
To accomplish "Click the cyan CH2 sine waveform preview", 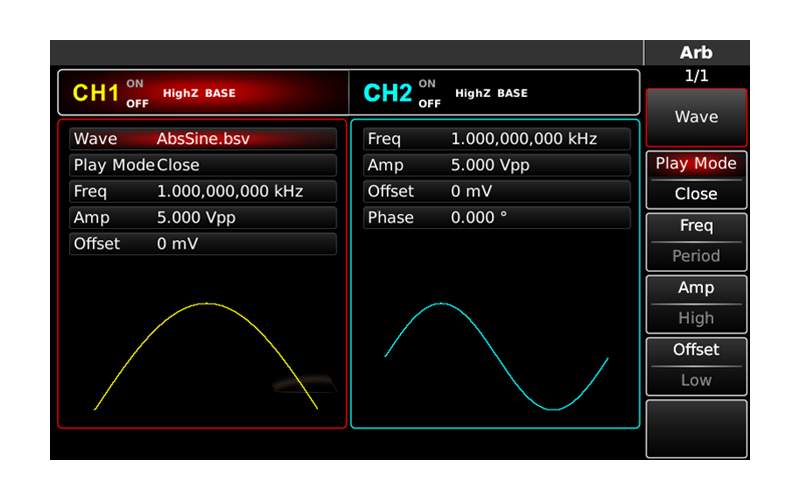I will pos(496,356).
